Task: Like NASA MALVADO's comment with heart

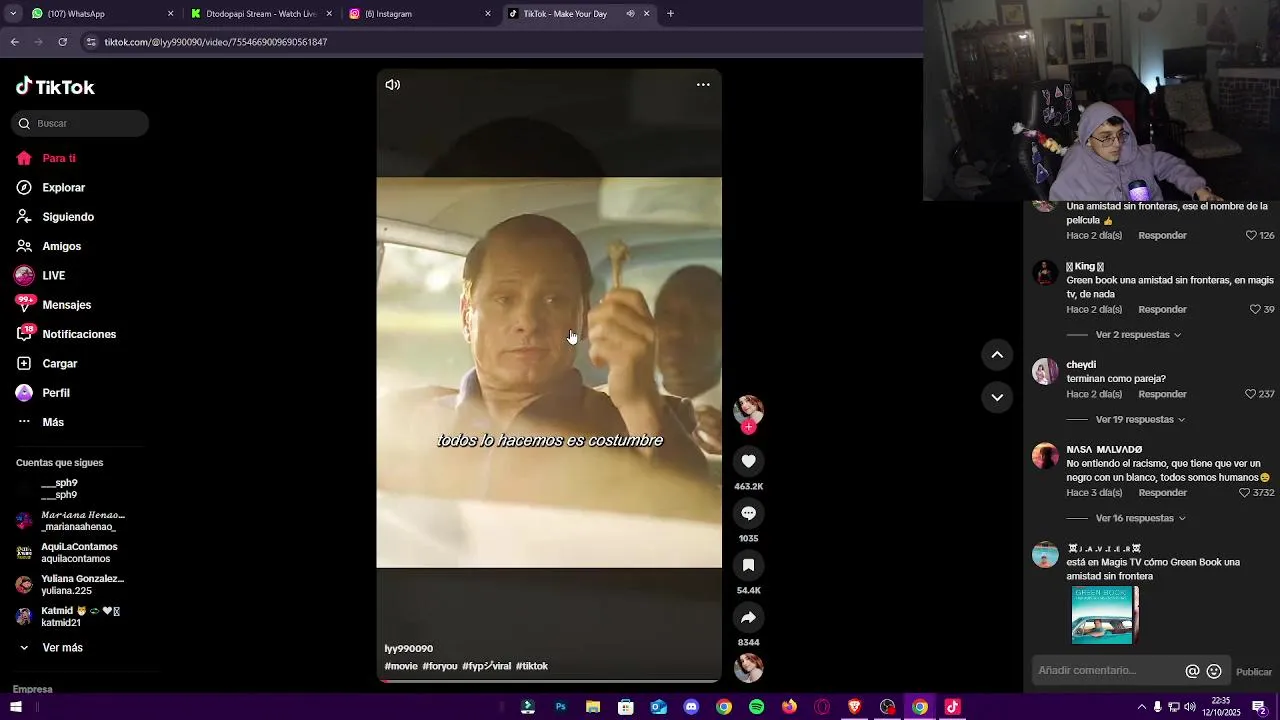Action: pos(1245,493)
